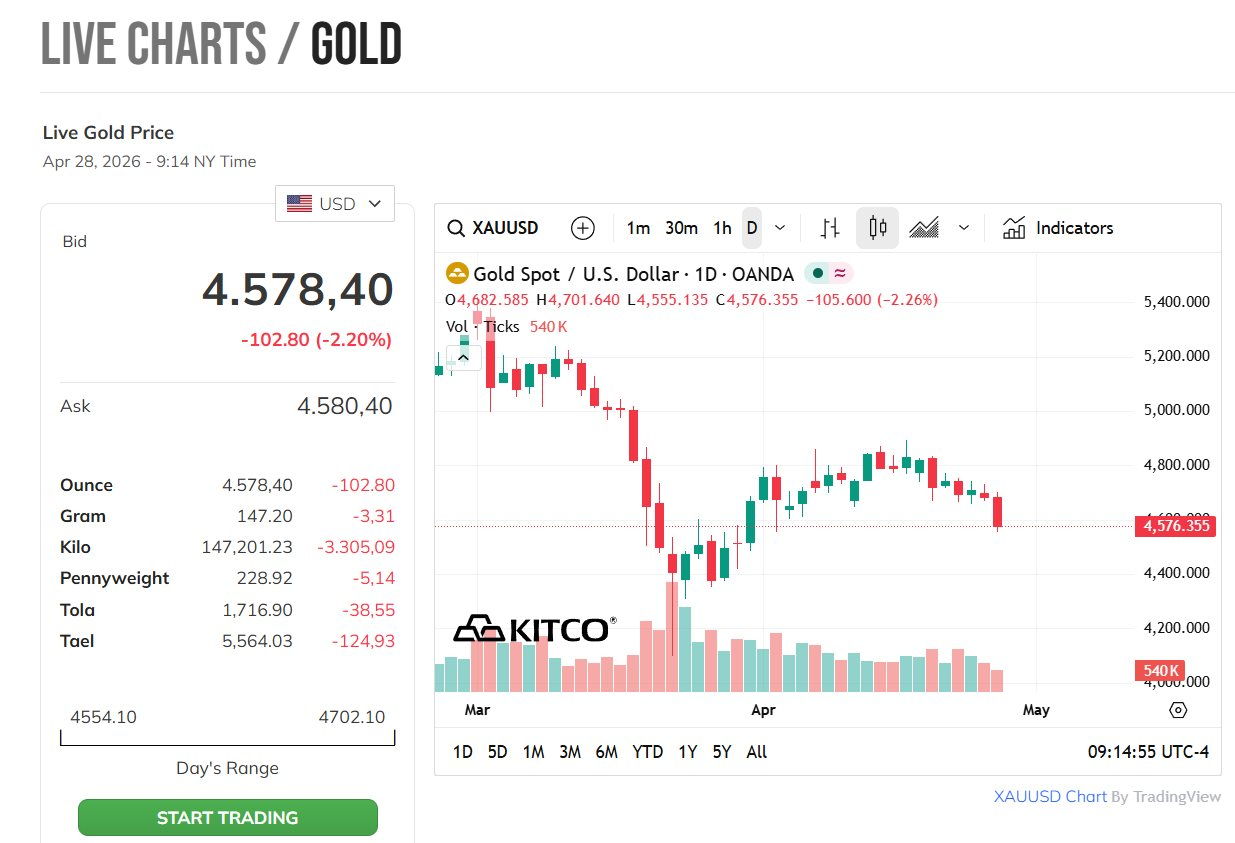
Task: Click the Kitco logo on chart
Action: coord(533,628)
